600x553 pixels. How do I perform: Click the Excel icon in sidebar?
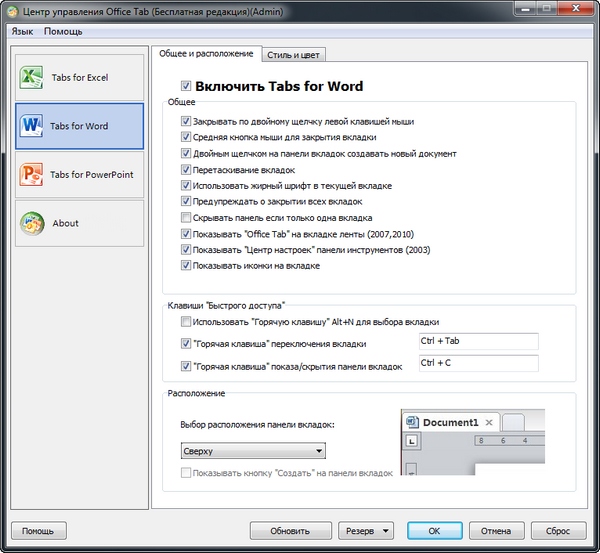click(x=31, y=78)
